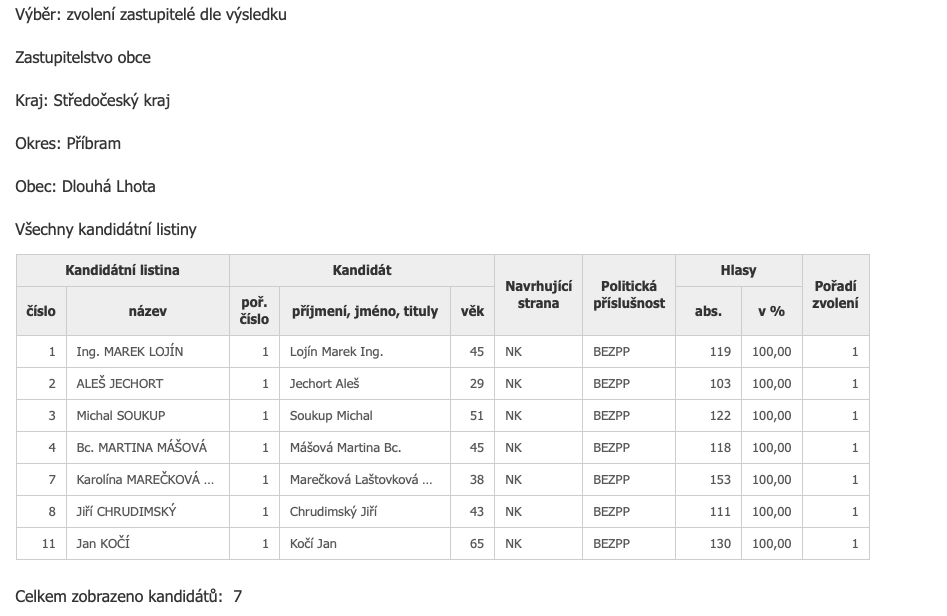Select candidate Chrudimský Jiří name cell

335,512
